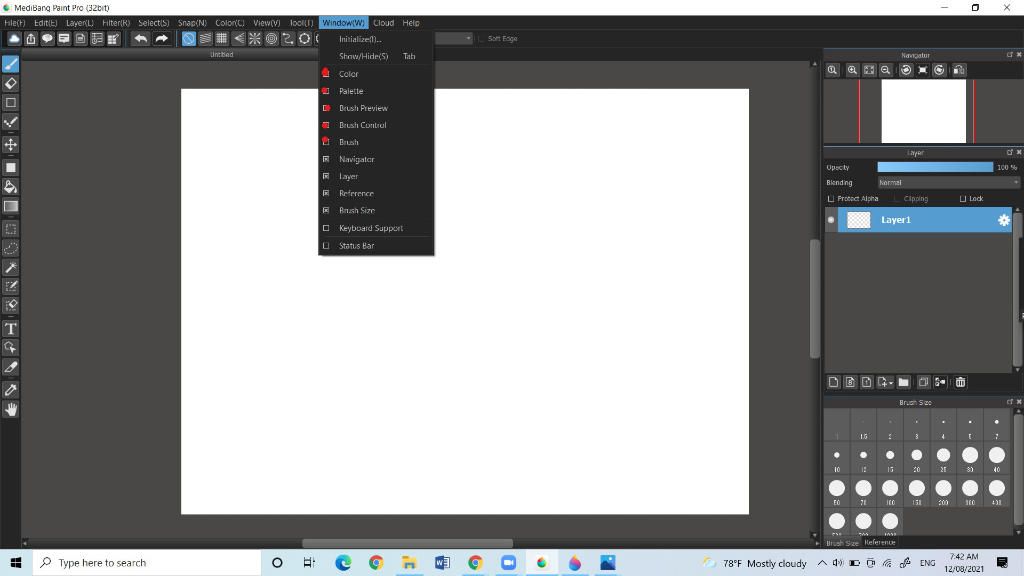Screen dimensions: 1024x576
Task: Open the add layer type dropdown arrow
Action: [x=891, y=383]
